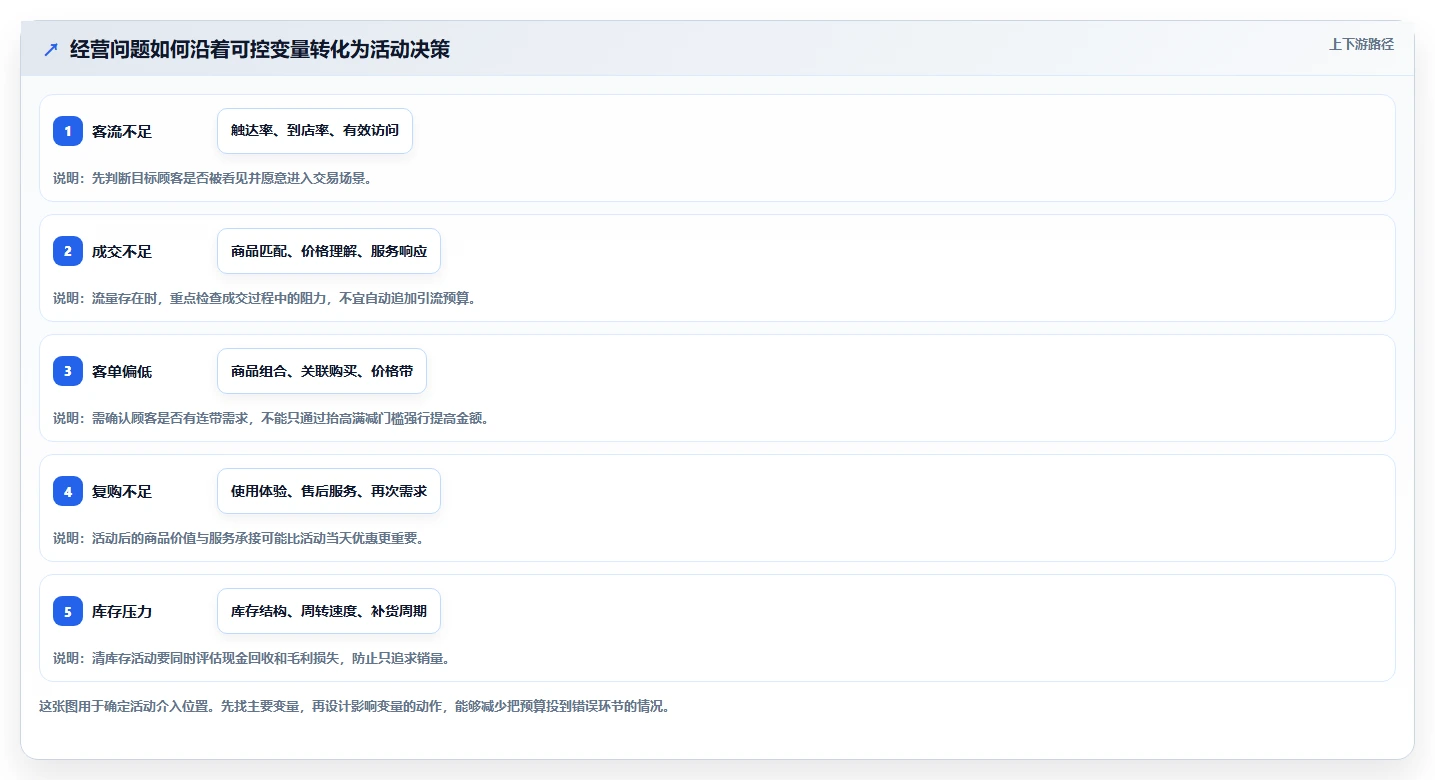Select the 库存压力 heading

[x=122, y=611]
